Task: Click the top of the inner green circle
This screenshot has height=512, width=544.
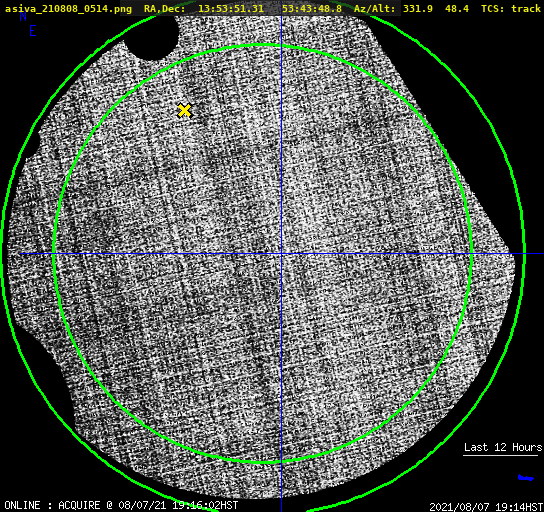Action: click(263, 45)
